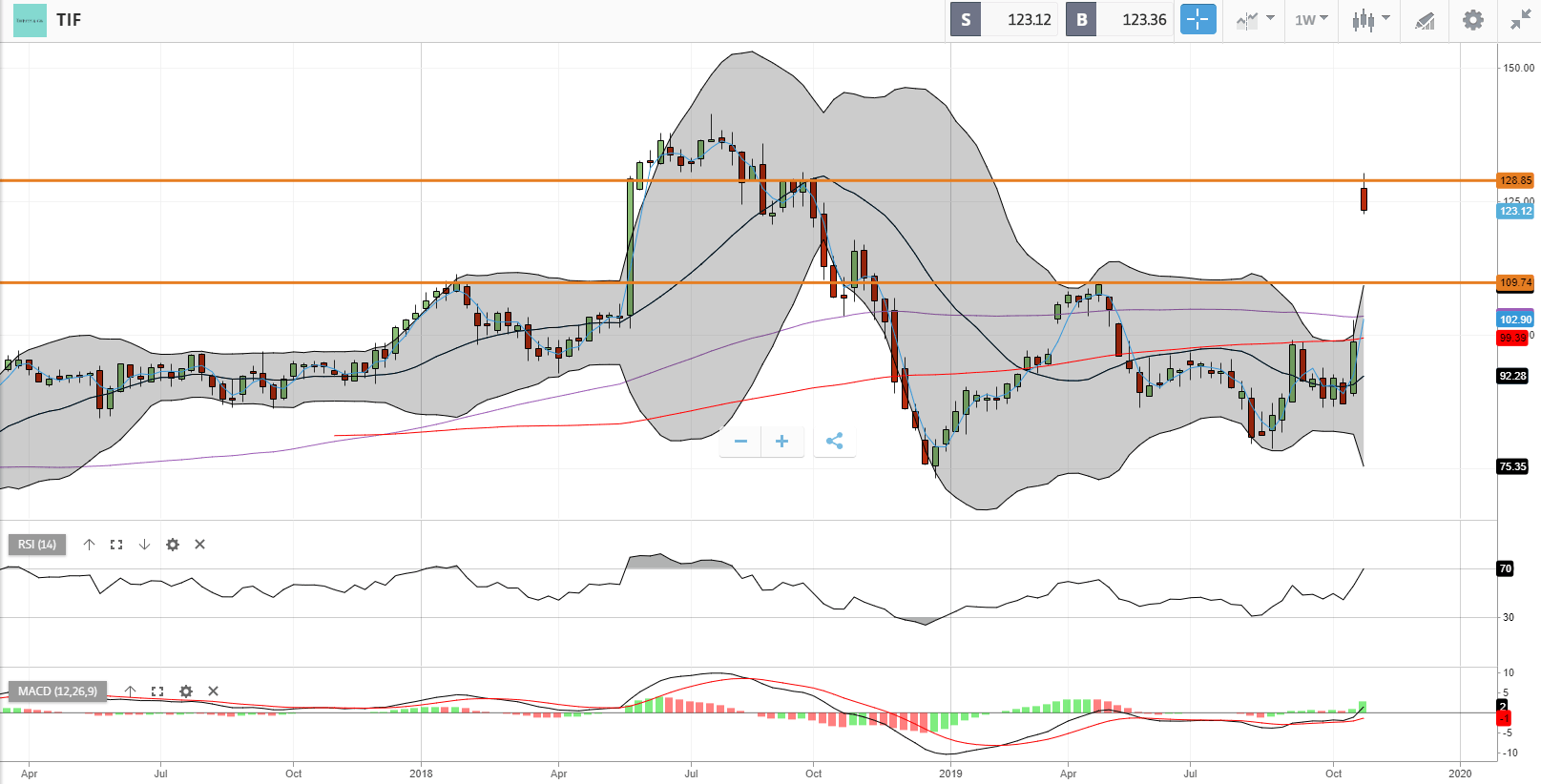This screenshot has width=1541, height=784.
Task: Toggle the blue crosshair tool
Action: pos(1197,19)
